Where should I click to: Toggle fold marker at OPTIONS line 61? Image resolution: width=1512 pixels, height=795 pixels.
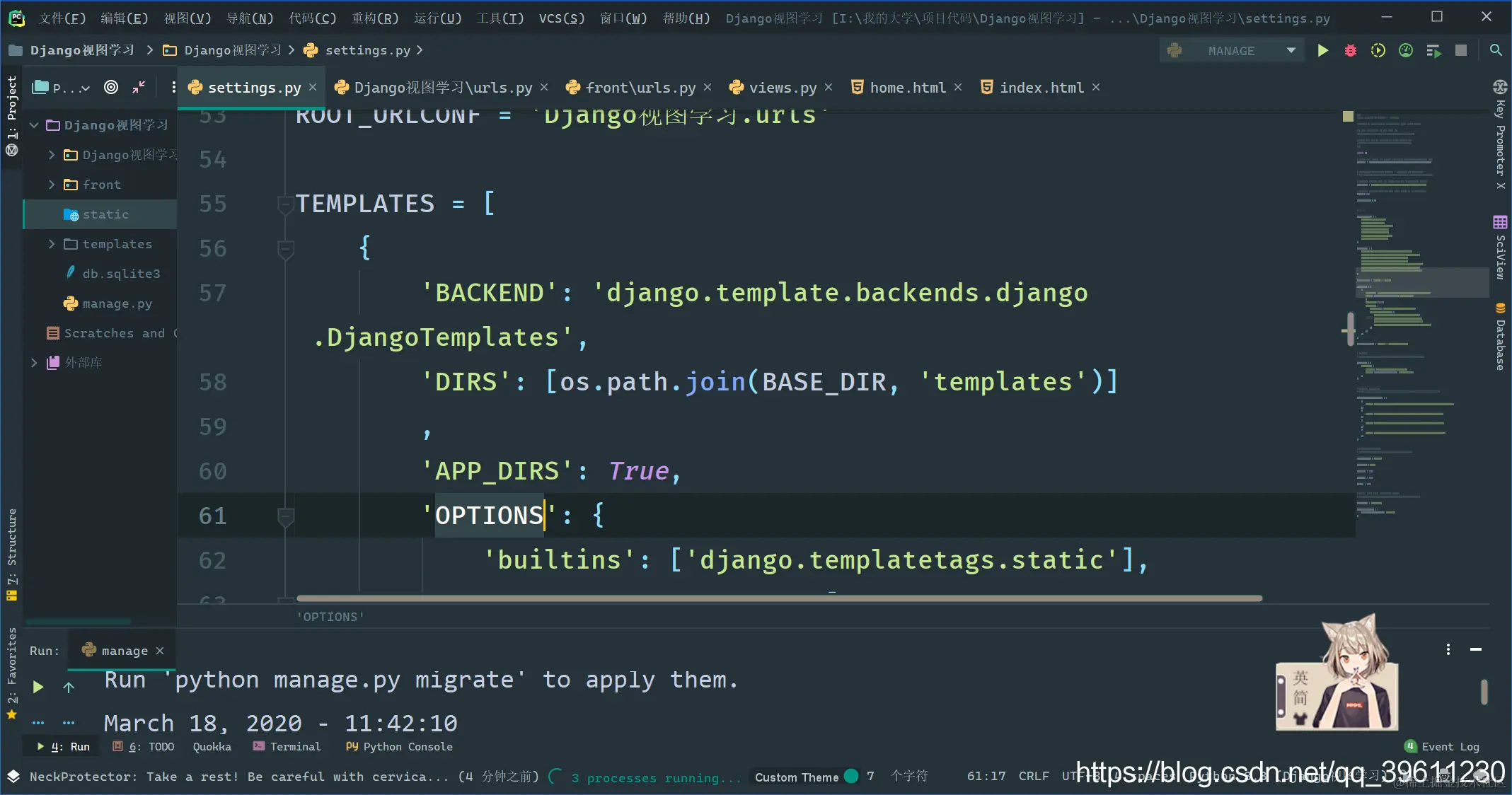(285, 516)
